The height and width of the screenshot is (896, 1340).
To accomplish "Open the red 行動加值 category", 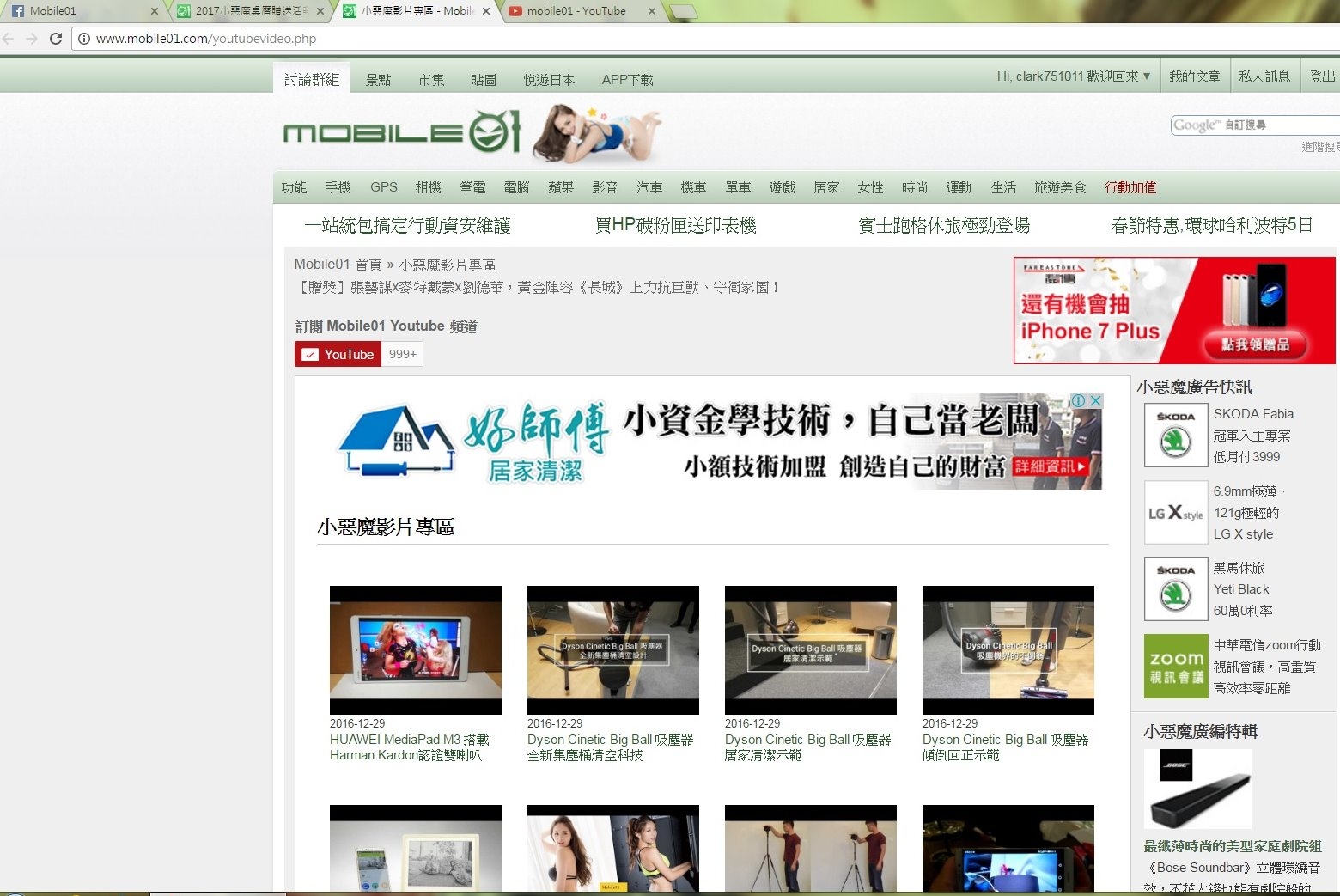I will (1130, 187).
